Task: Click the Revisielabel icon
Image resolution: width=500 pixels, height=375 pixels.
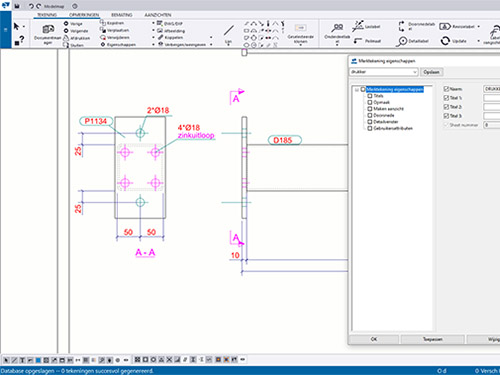Action: 445,27
